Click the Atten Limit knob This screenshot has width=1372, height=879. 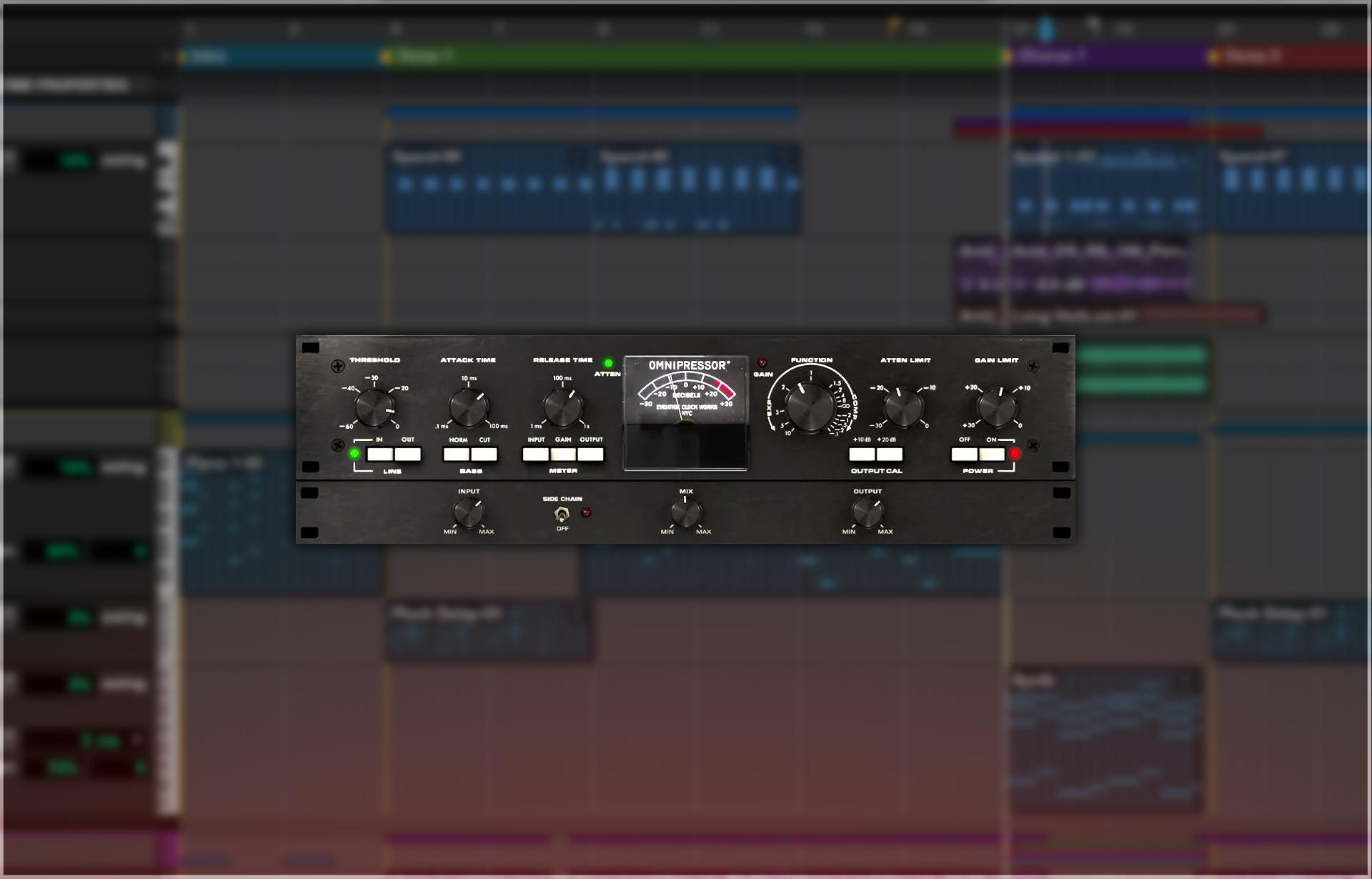pyautogui.click(x=903, y=408)
